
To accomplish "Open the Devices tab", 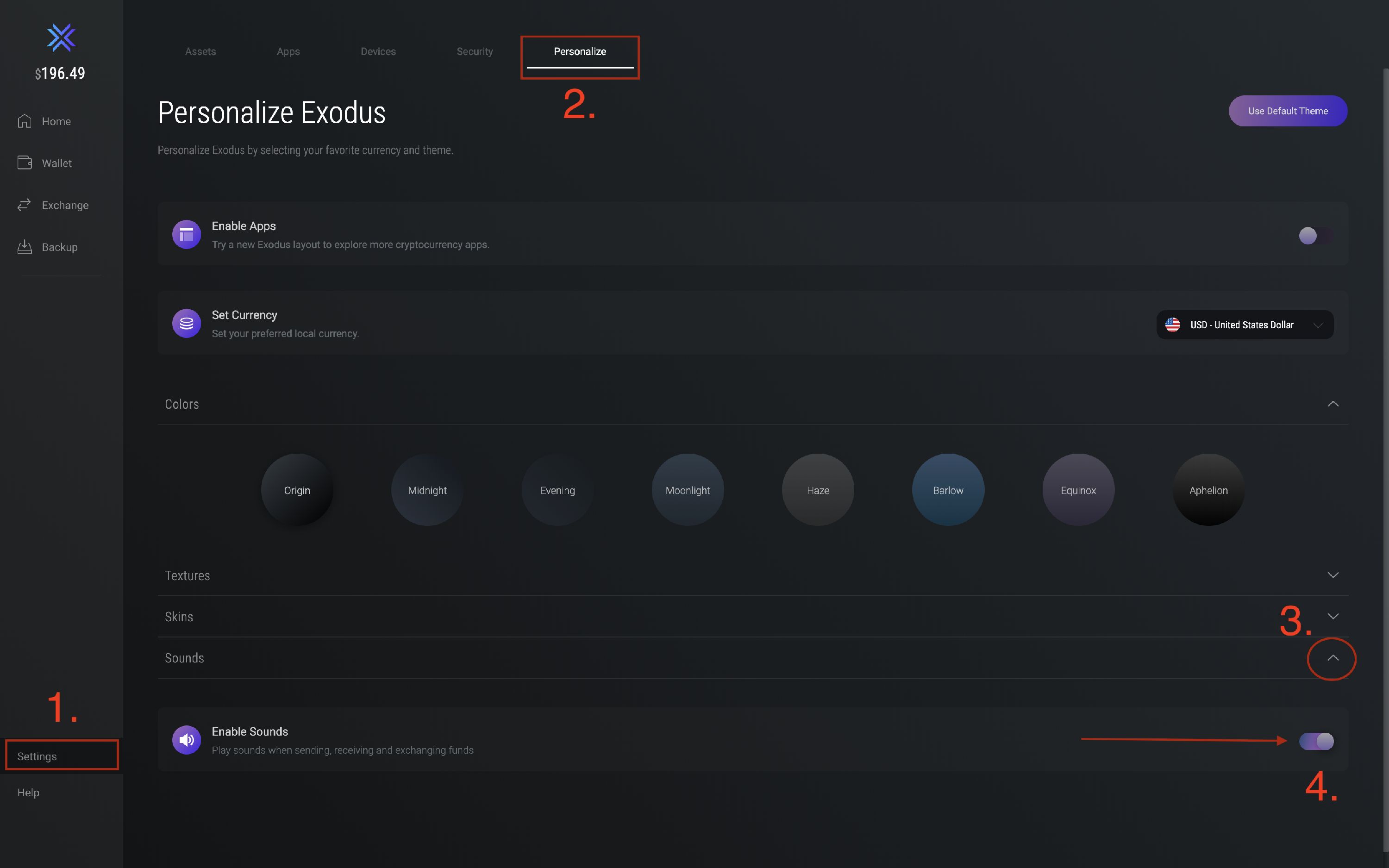I will (x=378, y=52).
